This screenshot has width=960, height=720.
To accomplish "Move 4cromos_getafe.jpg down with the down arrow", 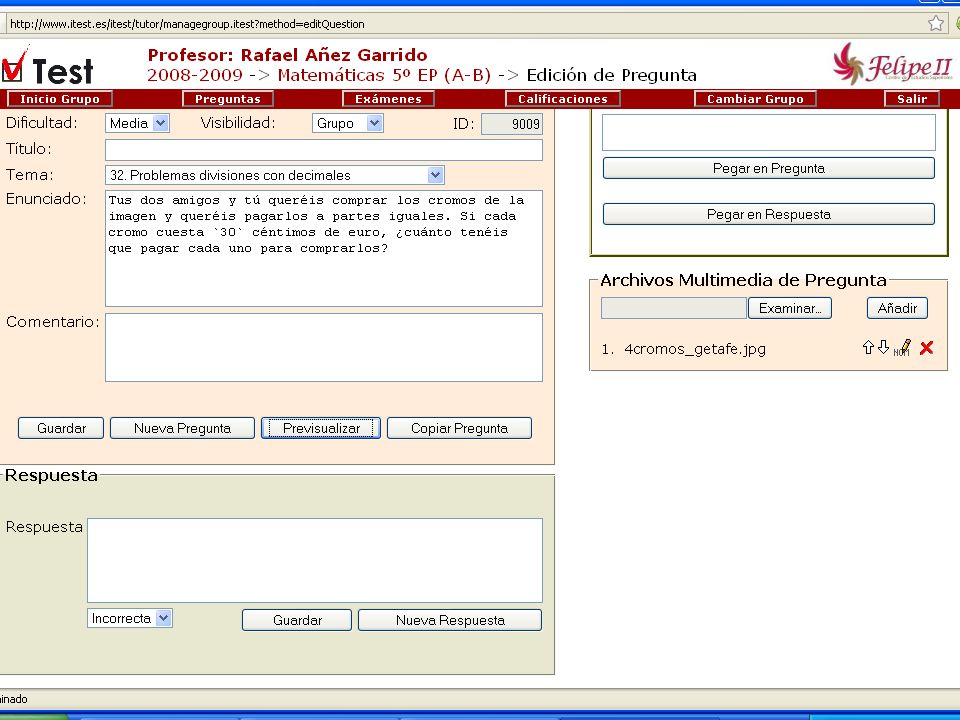I will (883, 347).
